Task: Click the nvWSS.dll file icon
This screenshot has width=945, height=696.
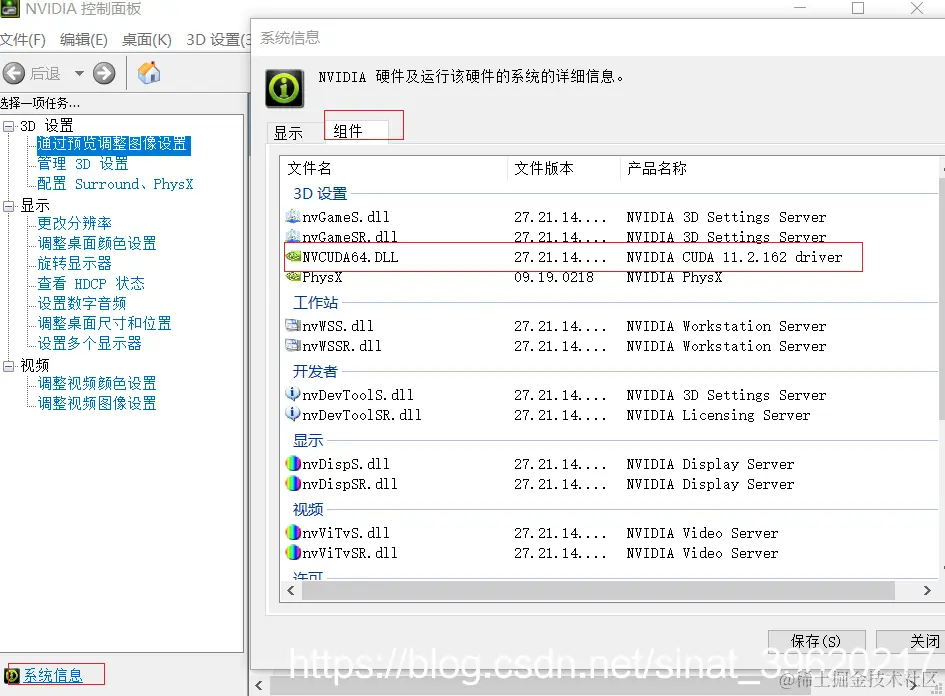Action: (293, 325)
